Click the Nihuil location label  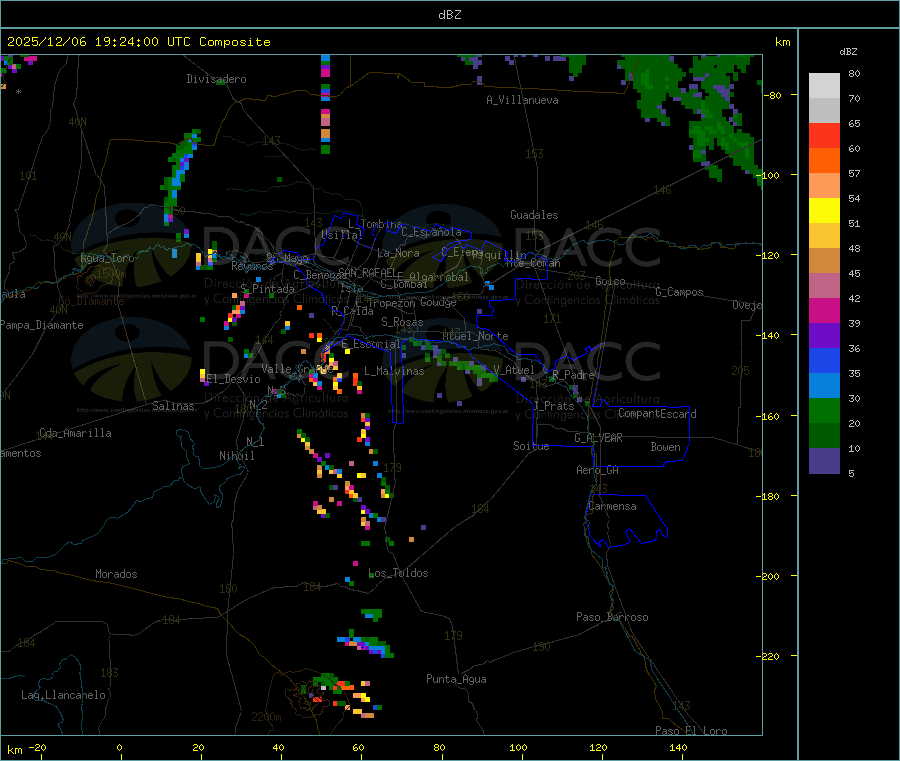[237, 456]
